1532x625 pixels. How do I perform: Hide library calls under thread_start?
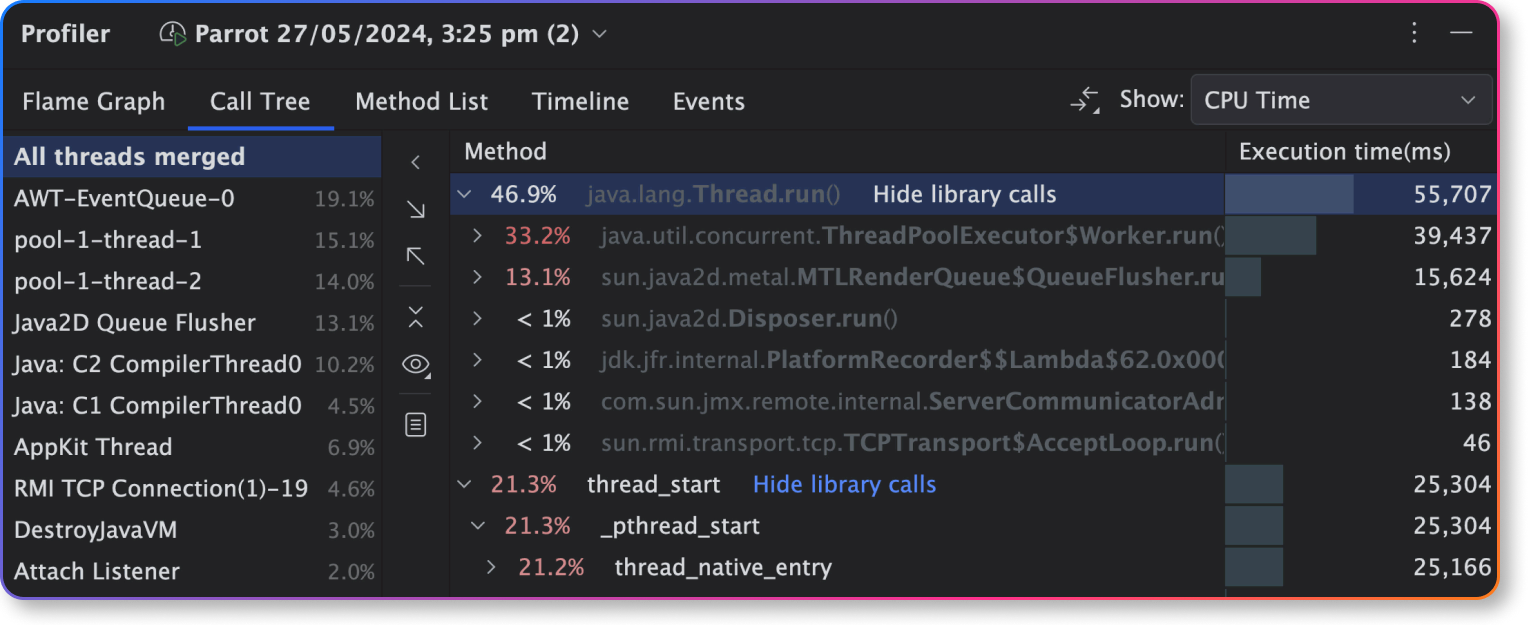844,484
